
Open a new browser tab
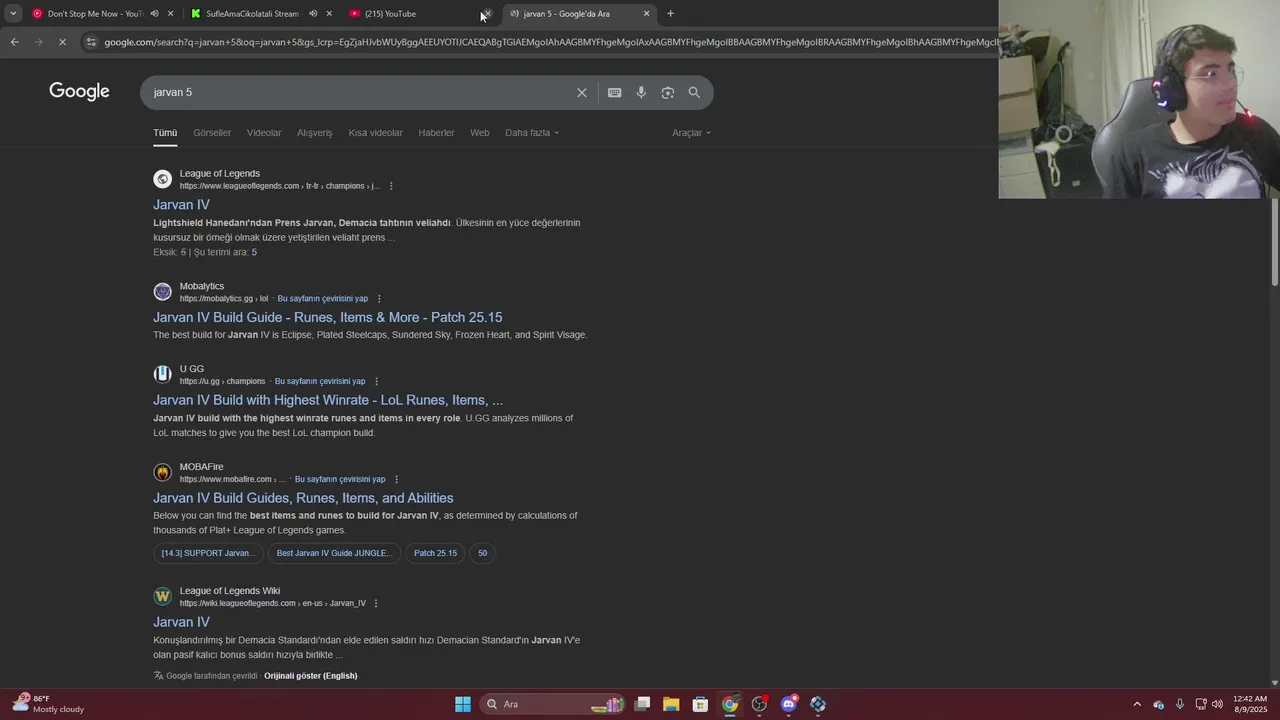tap(670, 13)
